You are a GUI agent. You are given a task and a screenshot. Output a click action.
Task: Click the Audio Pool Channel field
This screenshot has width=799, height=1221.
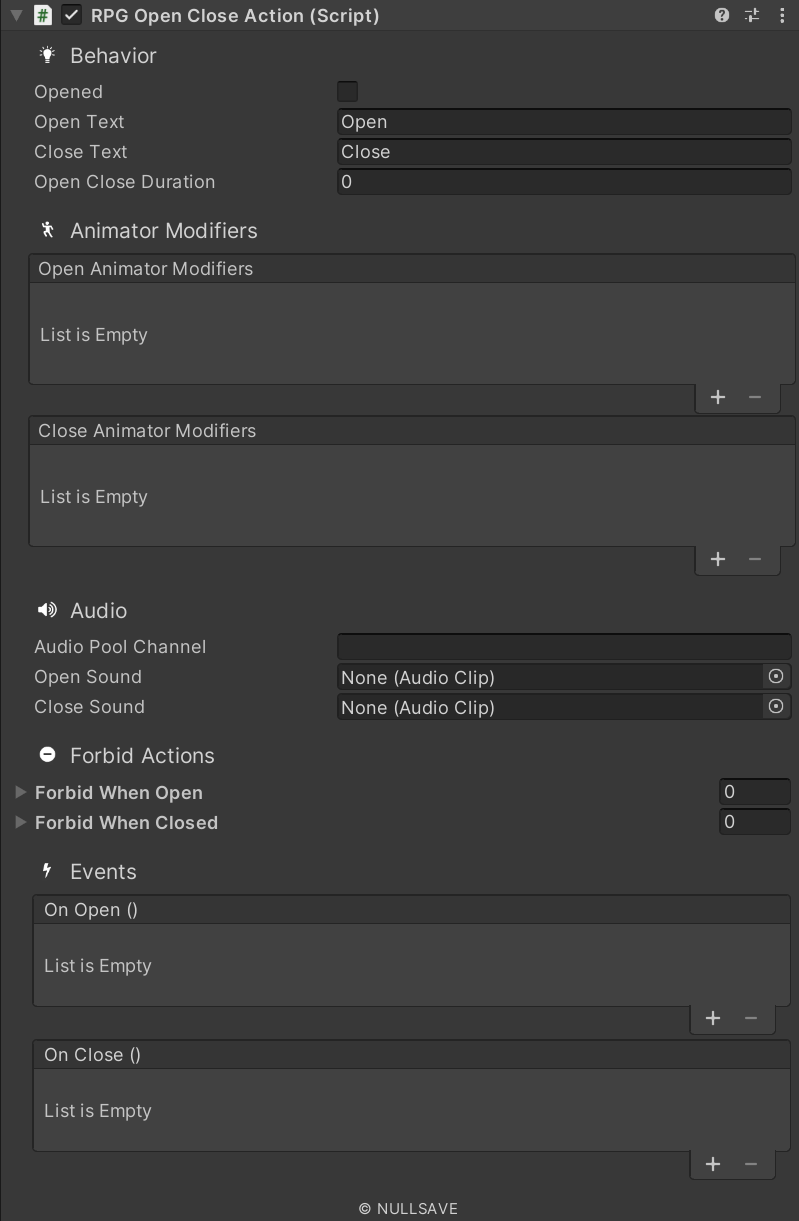tap(564, 647)
